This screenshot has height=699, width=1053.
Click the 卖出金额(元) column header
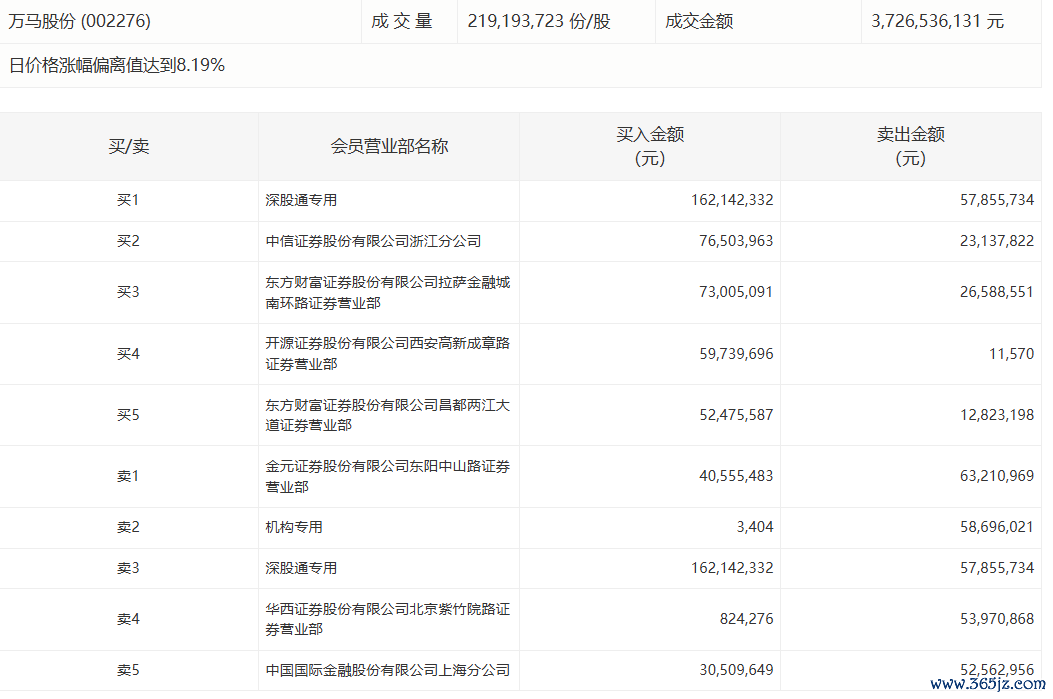[x=911, y=146]
